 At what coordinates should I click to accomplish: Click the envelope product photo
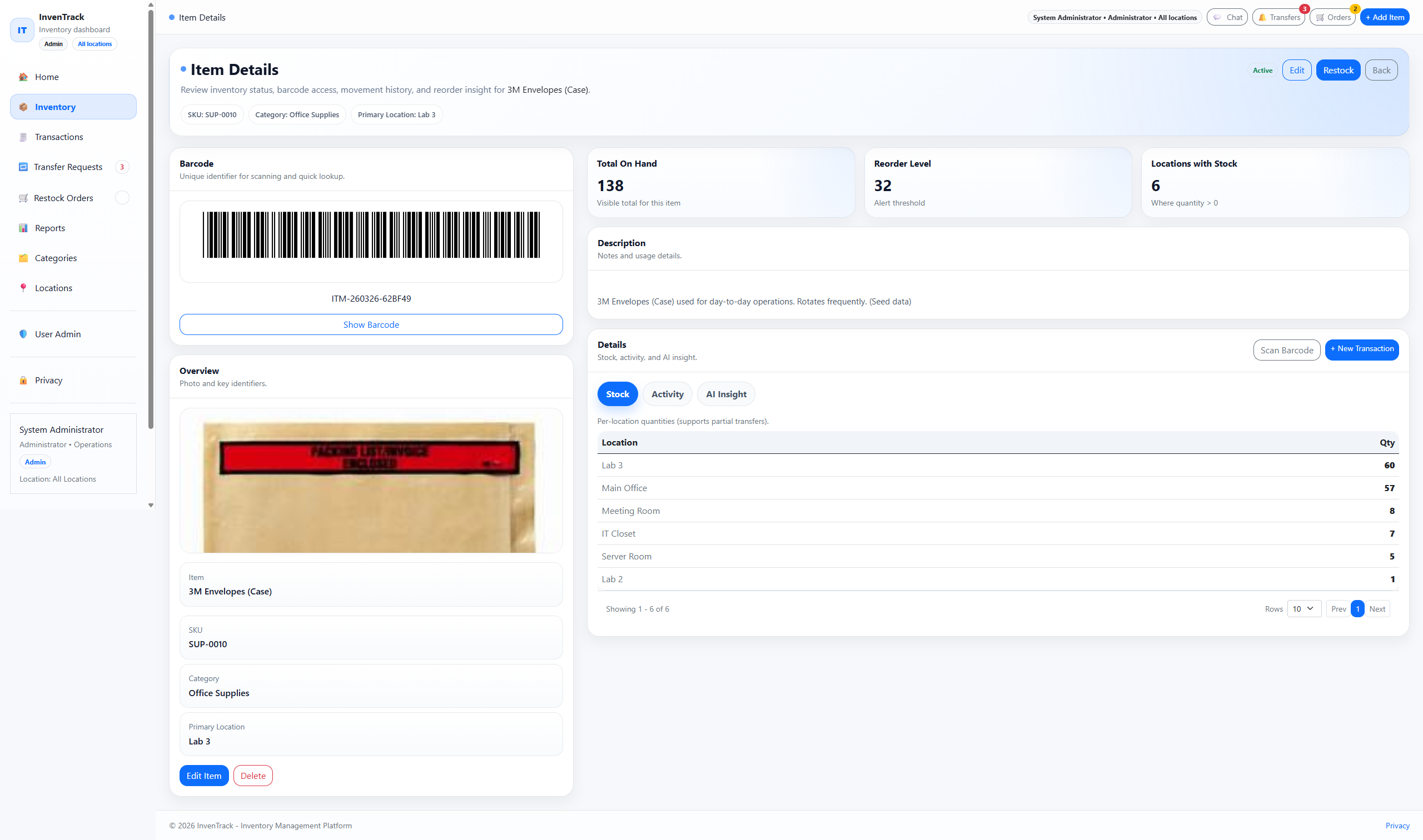point(370,481)
